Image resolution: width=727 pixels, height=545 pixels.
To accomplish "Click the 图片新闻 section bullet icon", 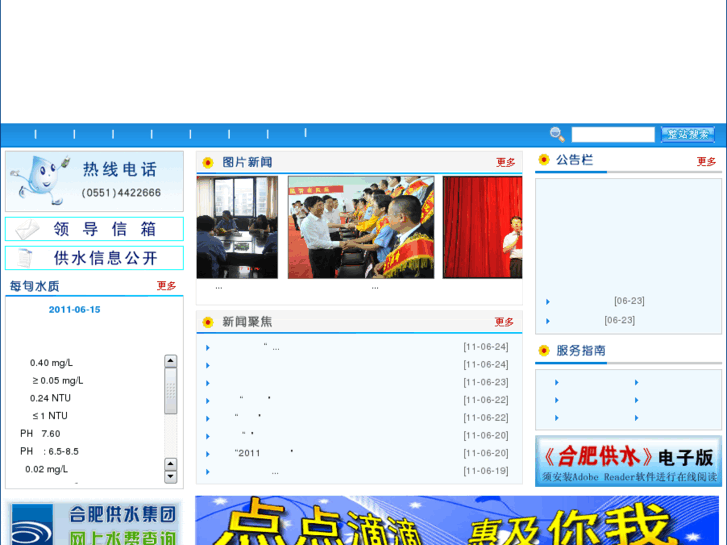I will (x=208, y=163).
